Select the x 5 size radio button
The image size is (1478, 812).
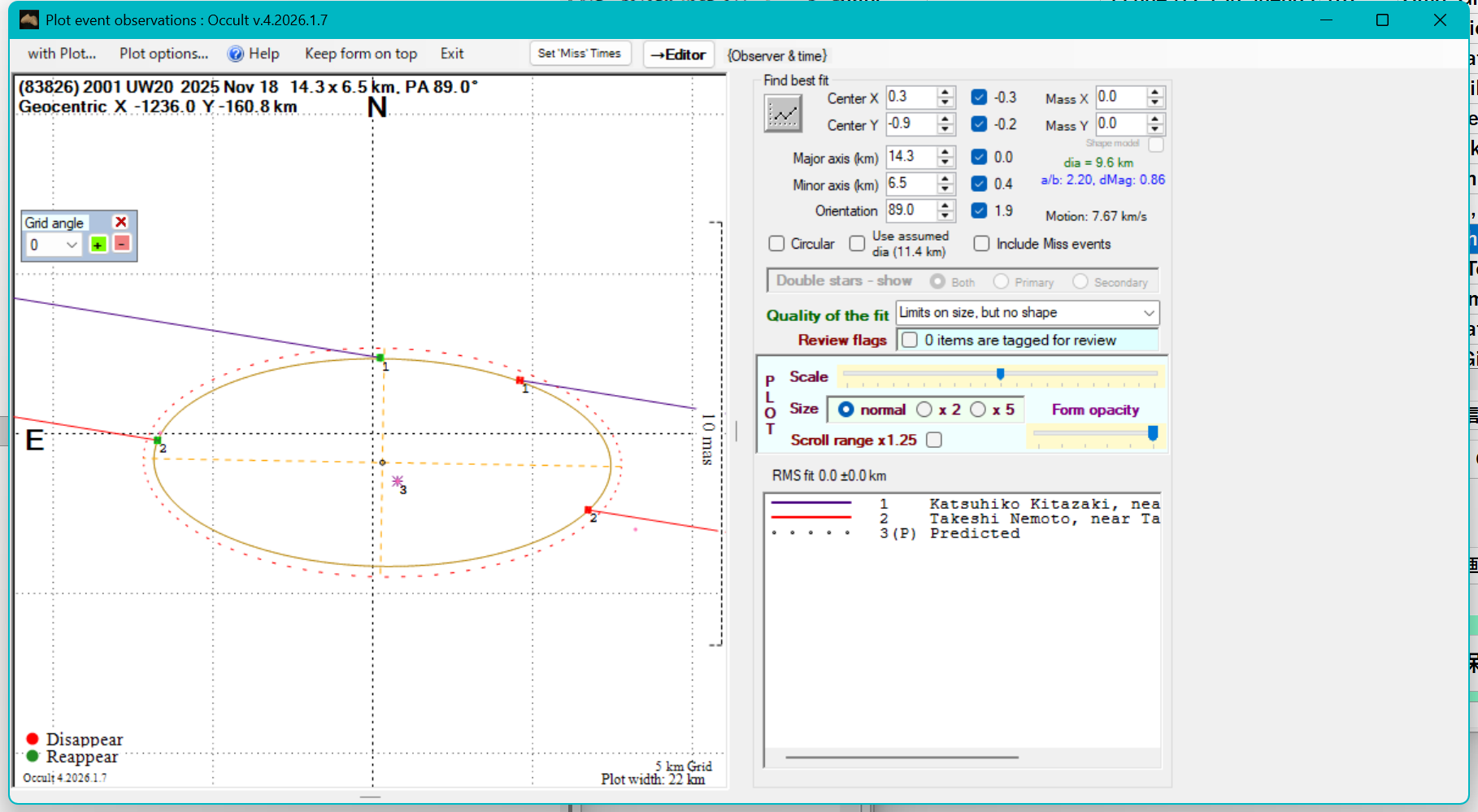click(978, 410)
